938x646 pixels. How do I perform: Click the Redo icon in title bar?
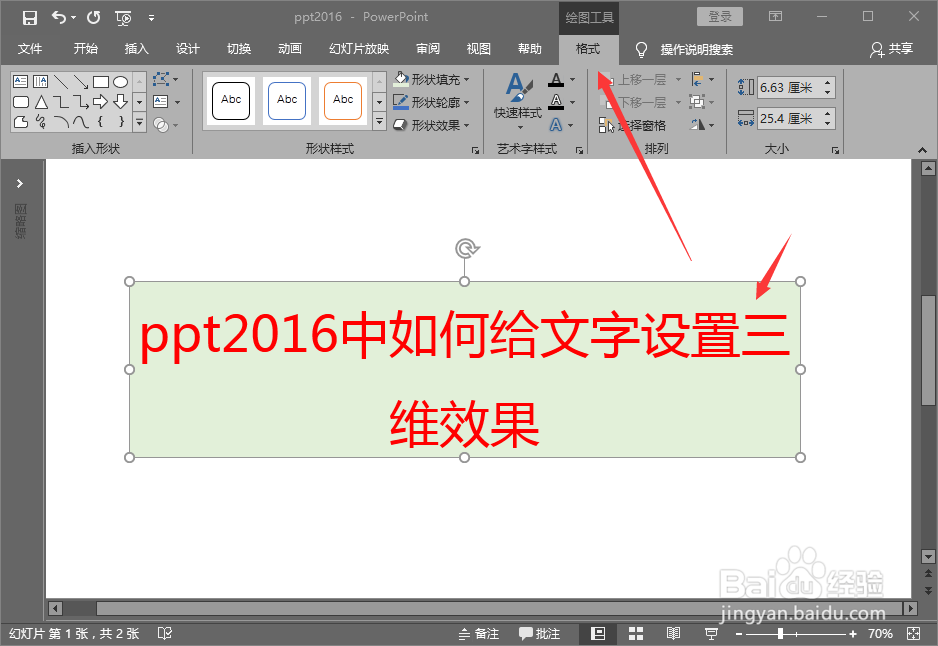point(93,17)
